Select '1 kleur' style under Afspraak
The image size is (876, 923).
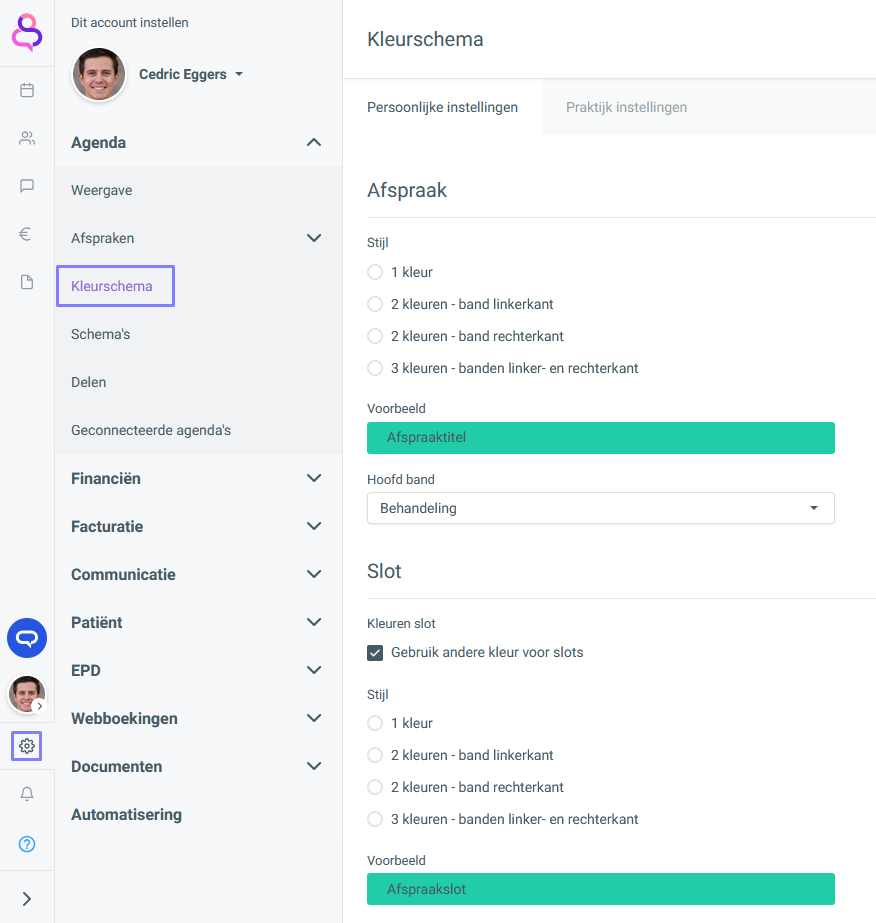(375, 272)
